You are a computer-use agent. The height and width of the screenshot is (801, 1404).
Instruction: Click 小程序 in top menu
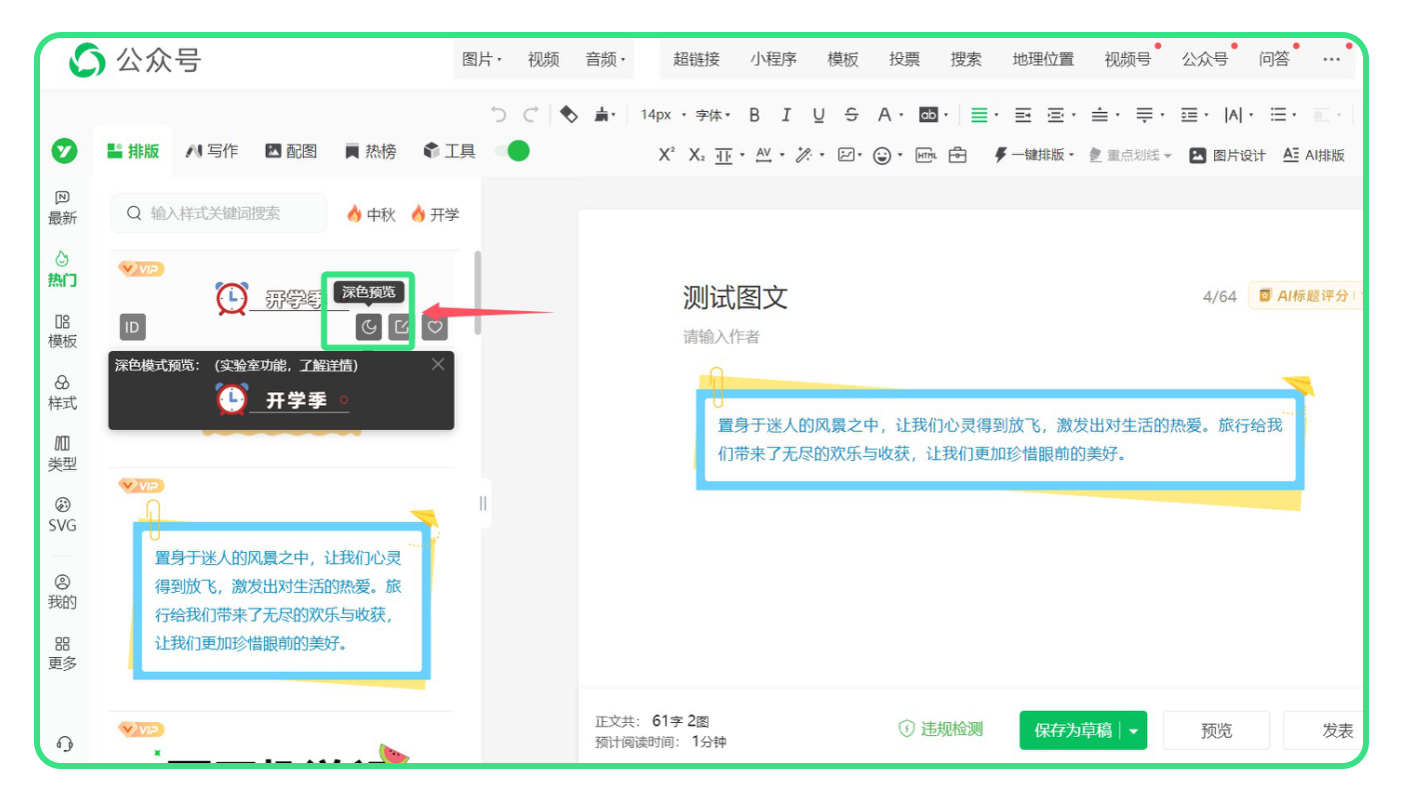(x=773, y=59)
